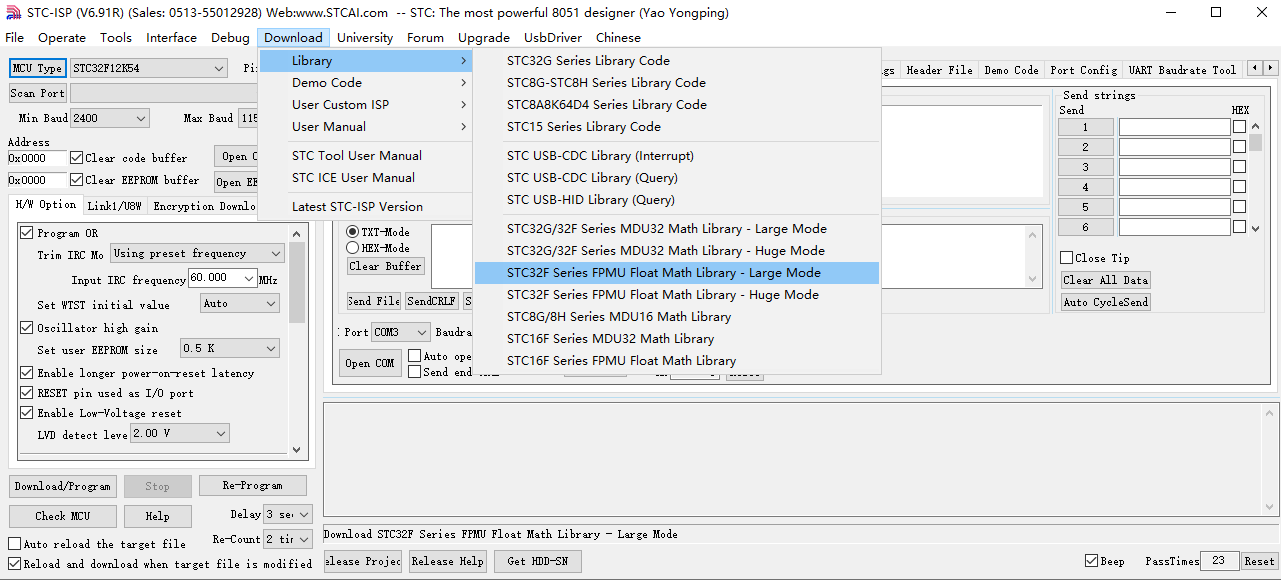
Task: Click the Scan Port button
Action: click(37, 93)
